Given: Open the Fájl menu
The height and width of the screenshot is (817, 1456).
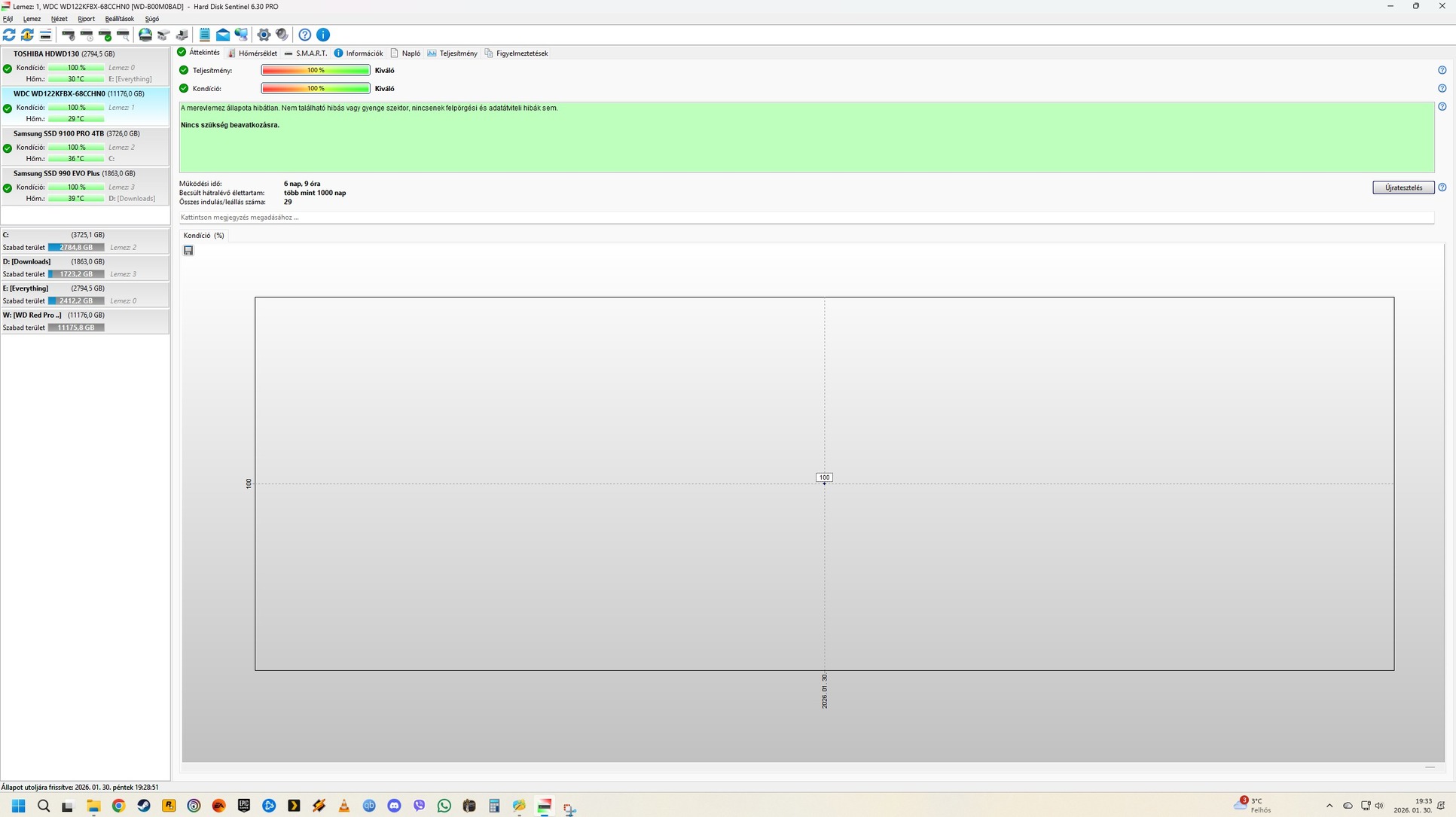Looking at the screenshot, I should (8, 19).
